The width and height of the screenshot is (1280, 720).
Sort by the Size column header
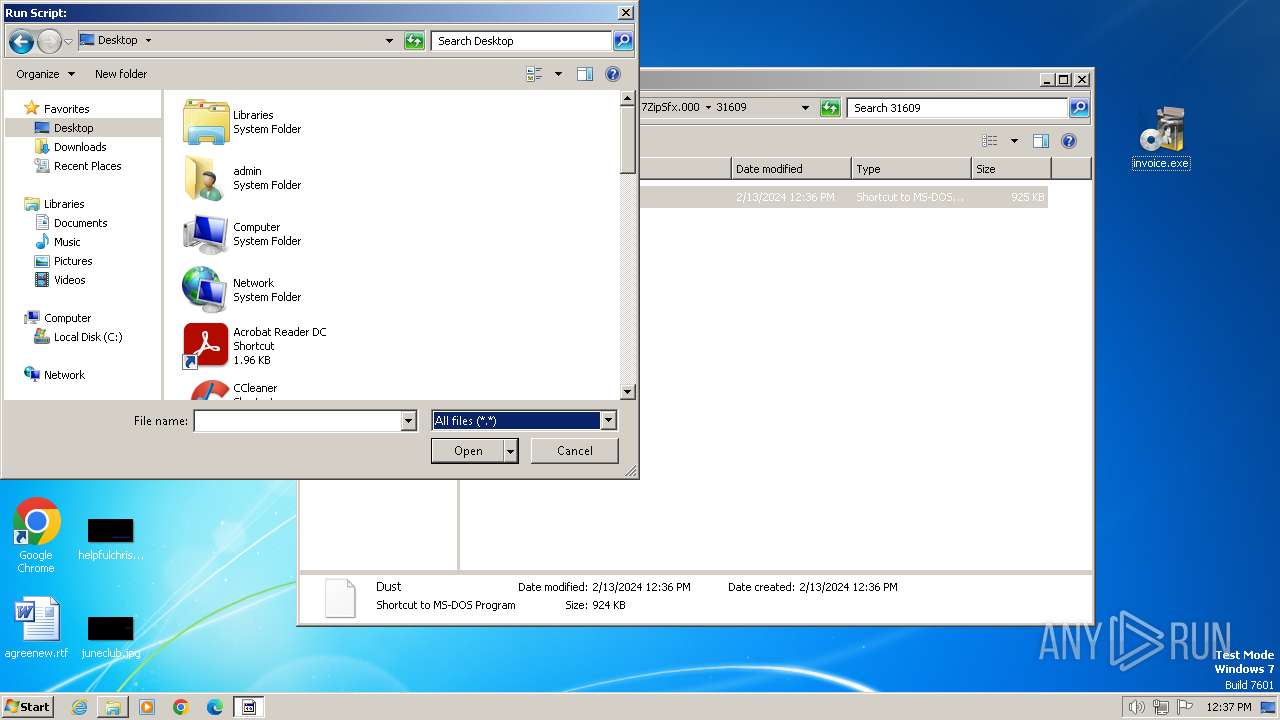pyautogui.click(x=1011, y=169)
